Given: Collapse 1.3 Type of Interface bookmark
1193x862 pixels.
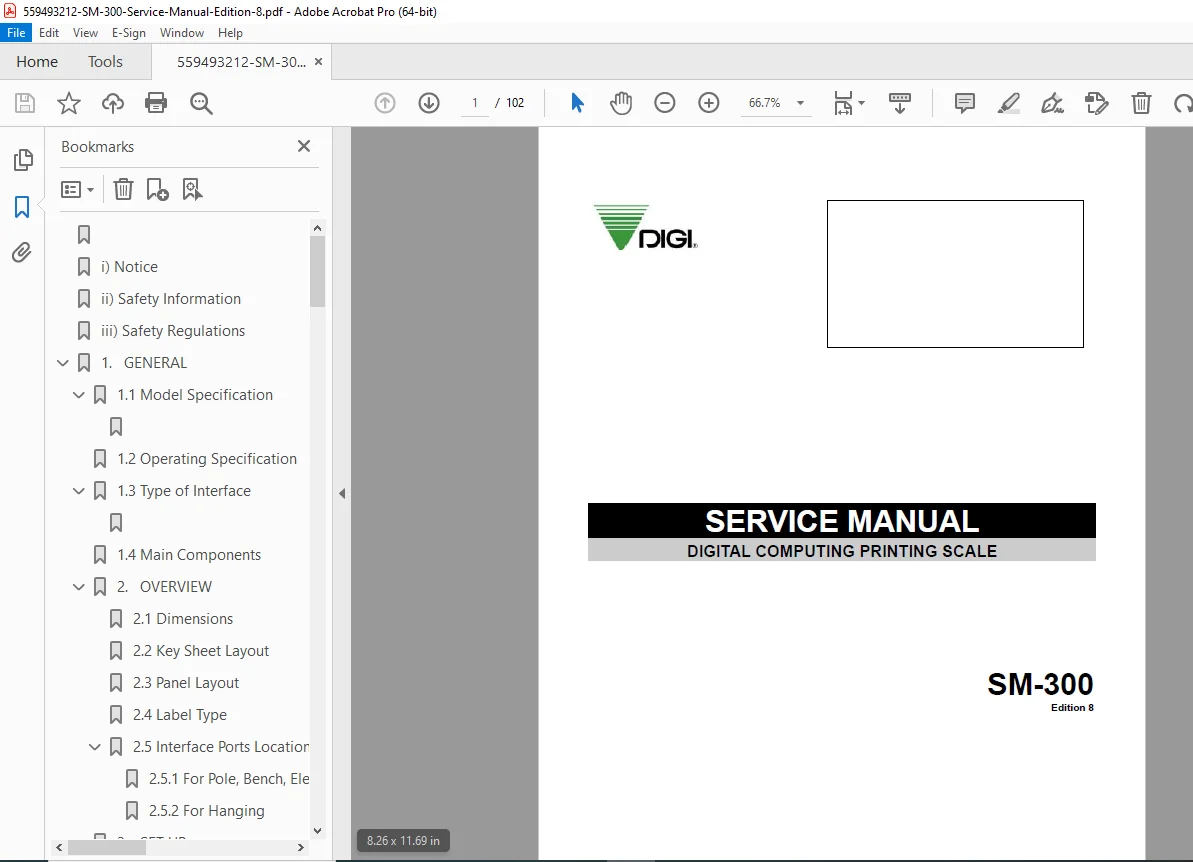Looking at the screenshot, I should (x=78, y=491).
